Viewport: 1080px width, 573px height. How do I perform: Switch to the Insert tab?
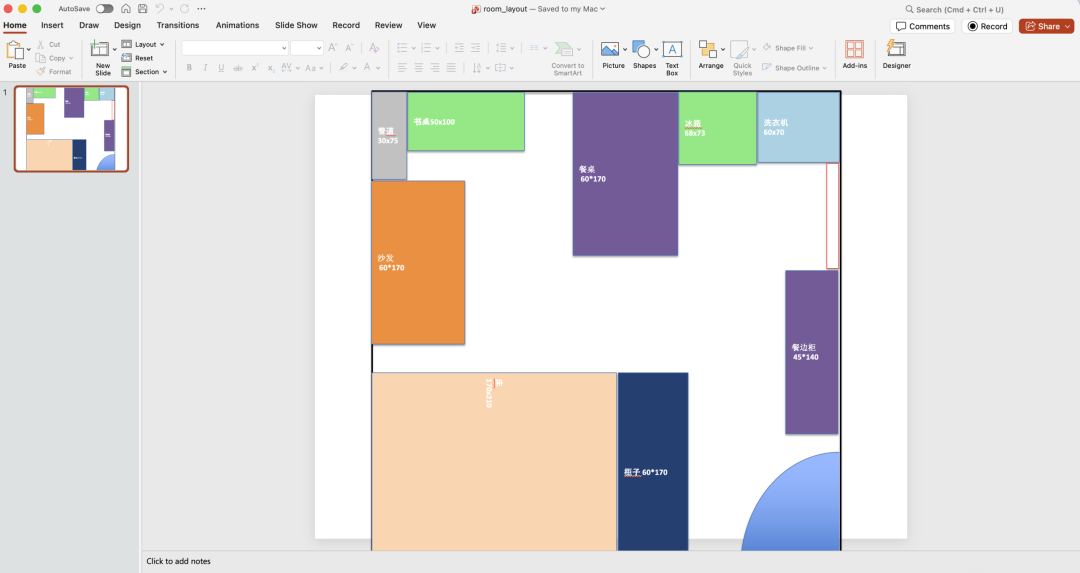pyautogui.click(x=52, y=25)
